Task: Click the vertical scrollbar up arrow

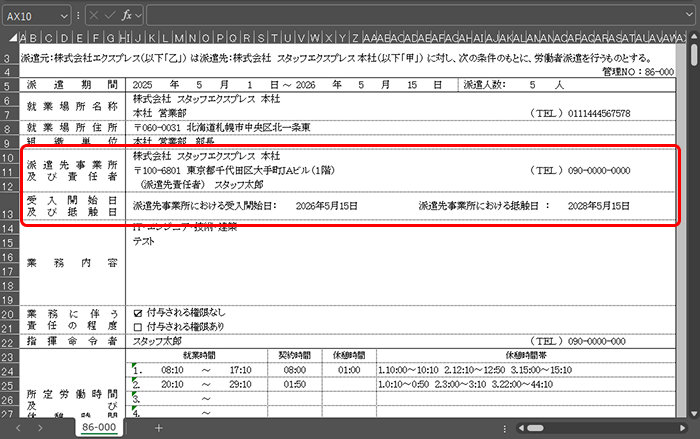Action: pyautogui.click(x=694, y=36)
